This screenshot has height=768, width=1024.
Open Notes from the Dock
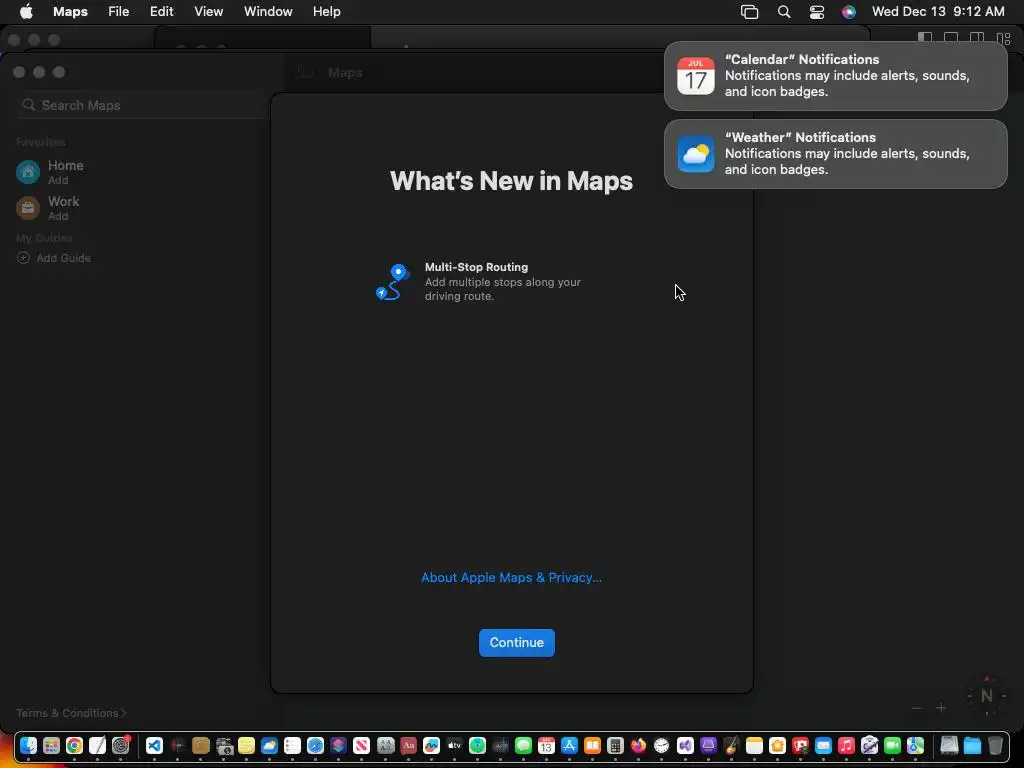click(754, 745)
